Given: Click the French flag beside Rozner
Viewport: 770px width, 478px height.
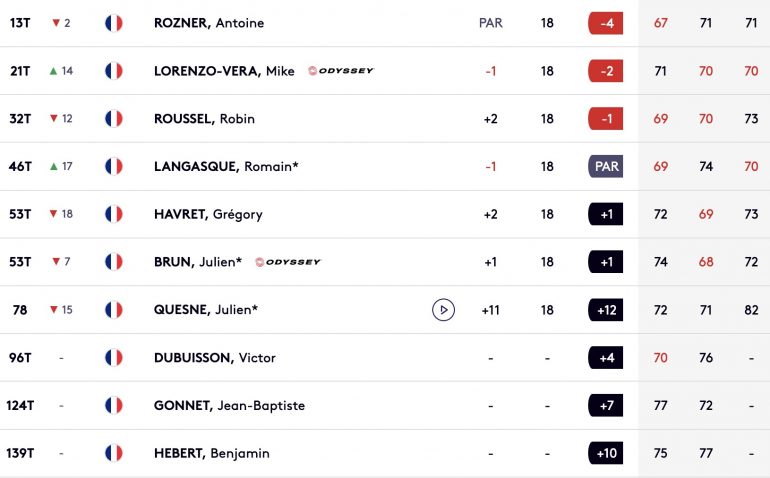Looking at the screenshot, I should pos(113,23).
